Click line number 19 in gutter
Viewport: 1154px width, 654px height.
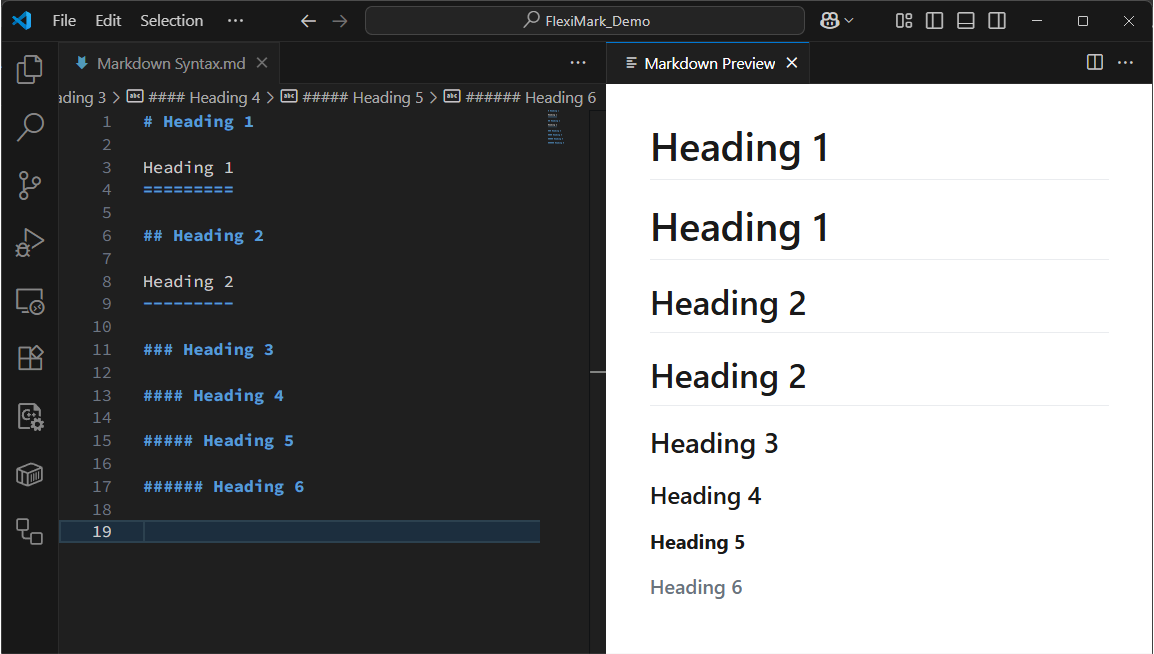tap(102, 531)
